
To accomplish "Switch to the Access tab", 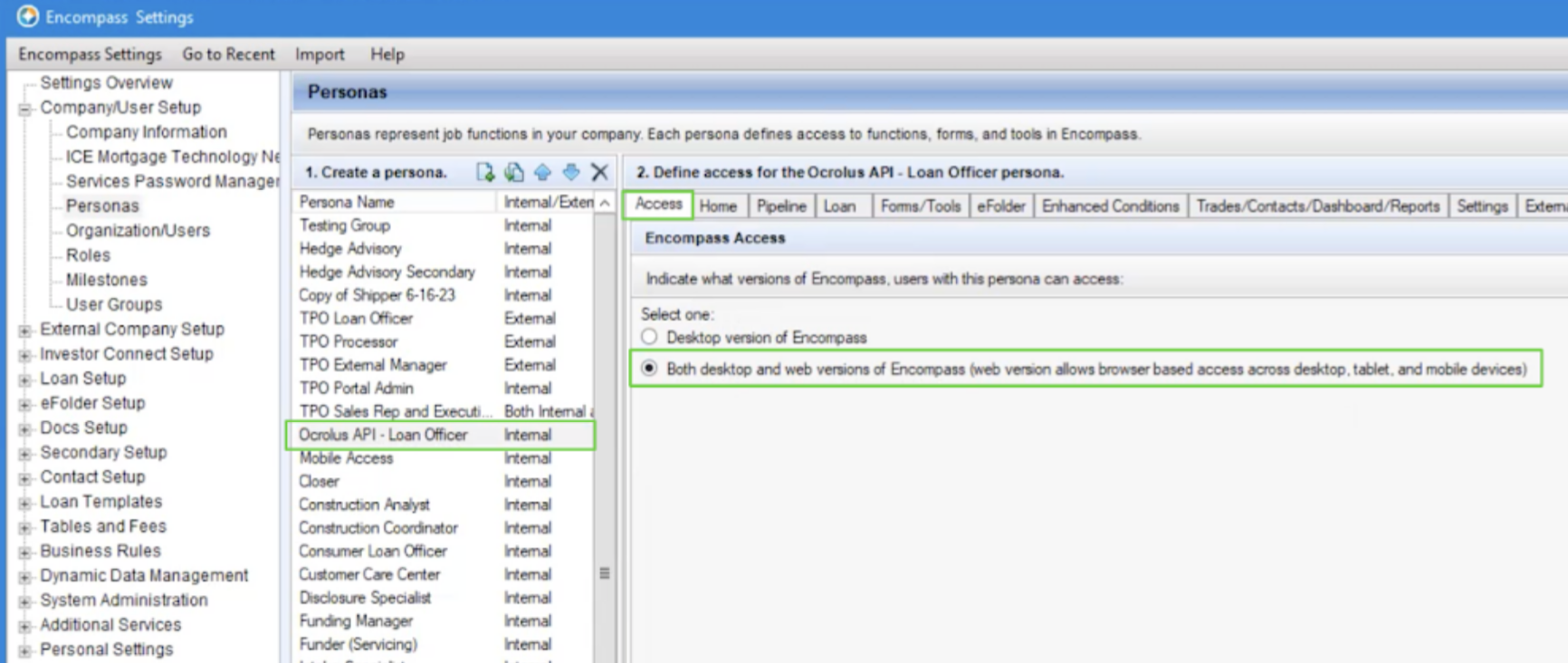I will (x=658, y=205).
